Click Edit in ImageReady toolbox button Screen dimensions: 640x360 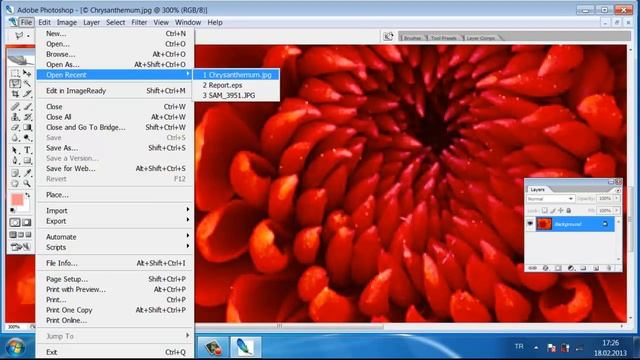coord(20,247)
